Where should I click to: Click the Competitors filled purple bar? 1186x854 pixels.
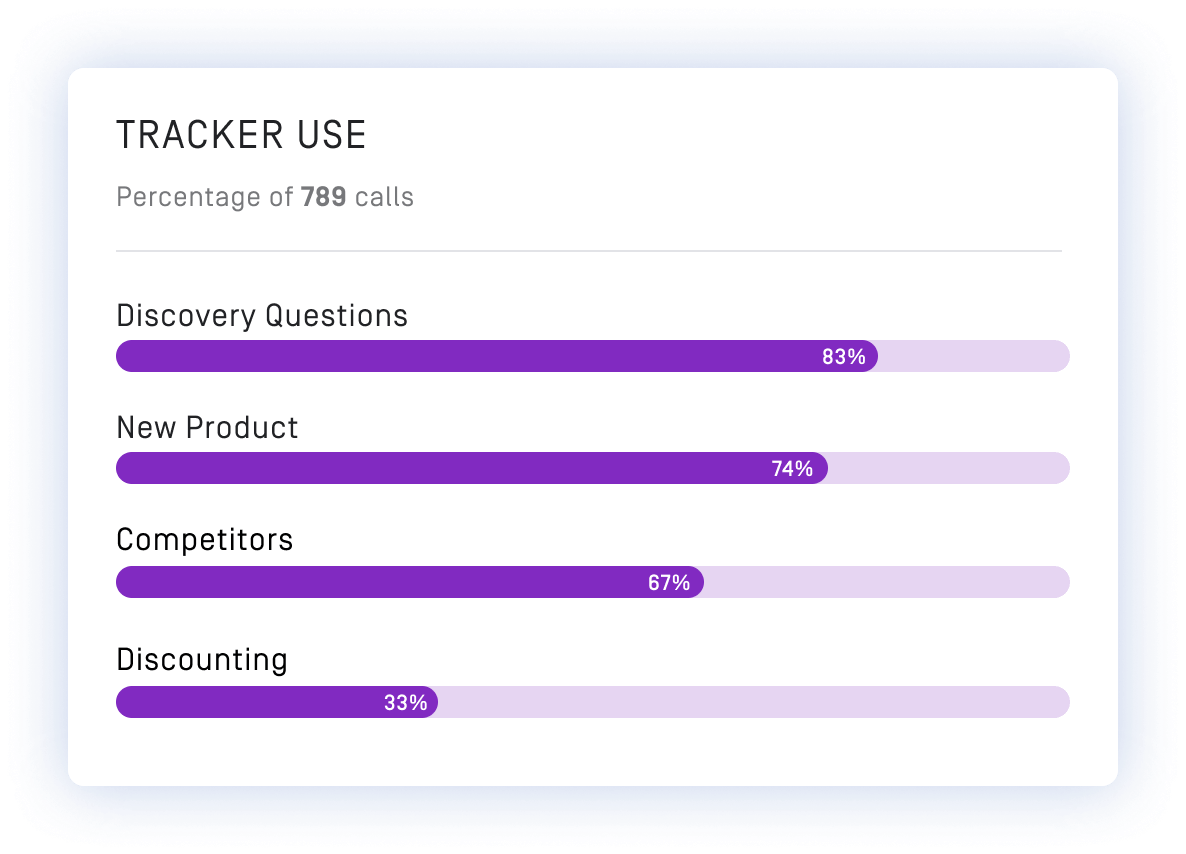(410, 582)
